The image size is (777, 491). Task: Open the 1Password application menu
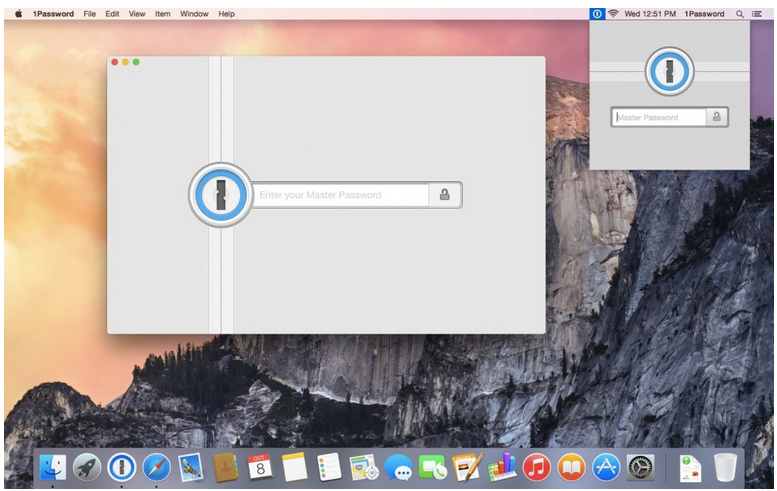point(53,14)
